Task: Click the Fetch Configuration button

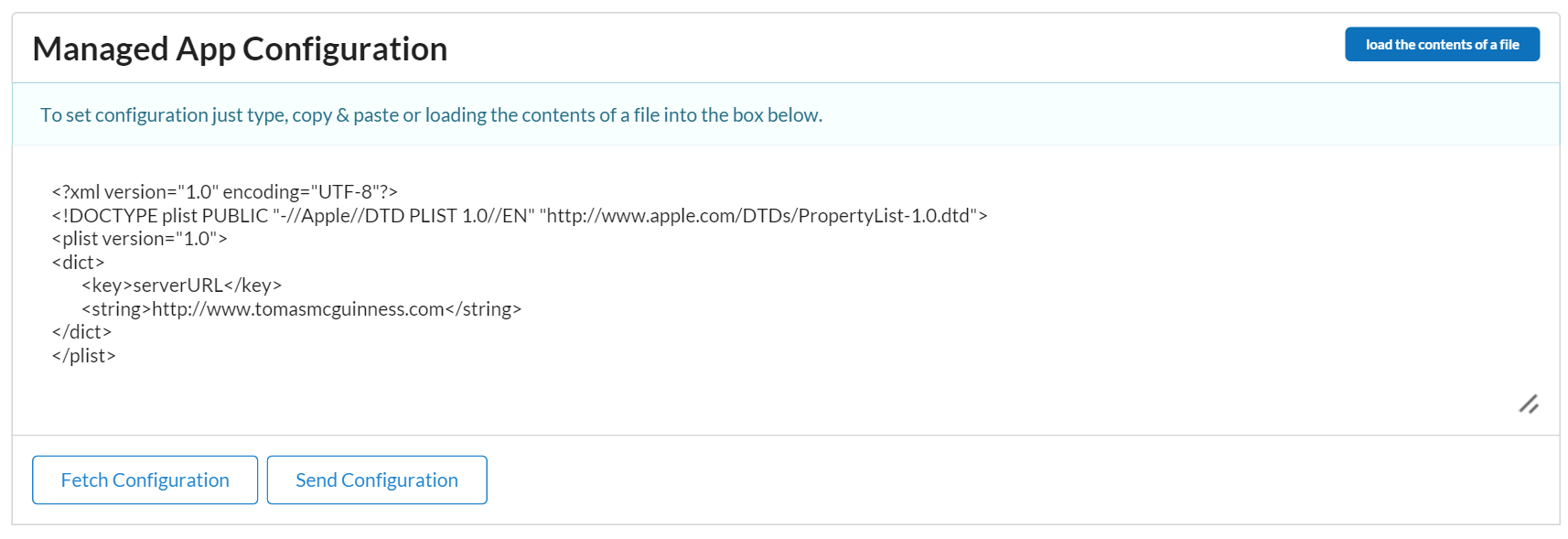Action: (145, 480)
